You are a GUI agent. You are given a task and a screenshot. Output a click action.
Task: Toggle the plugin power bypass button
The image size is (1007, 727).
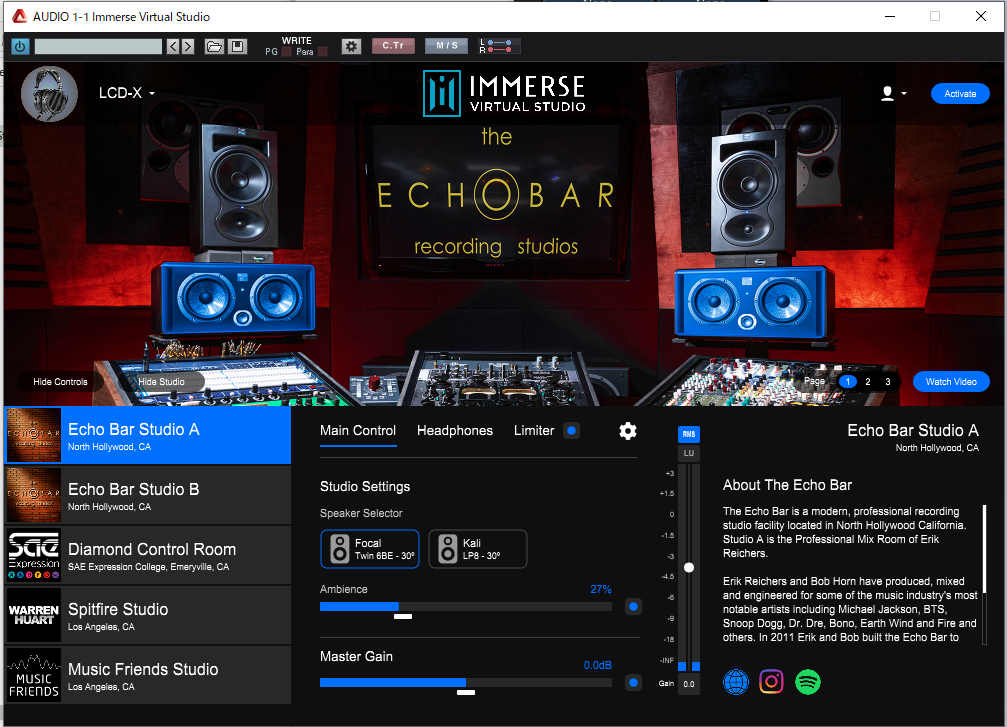(21, 46)
